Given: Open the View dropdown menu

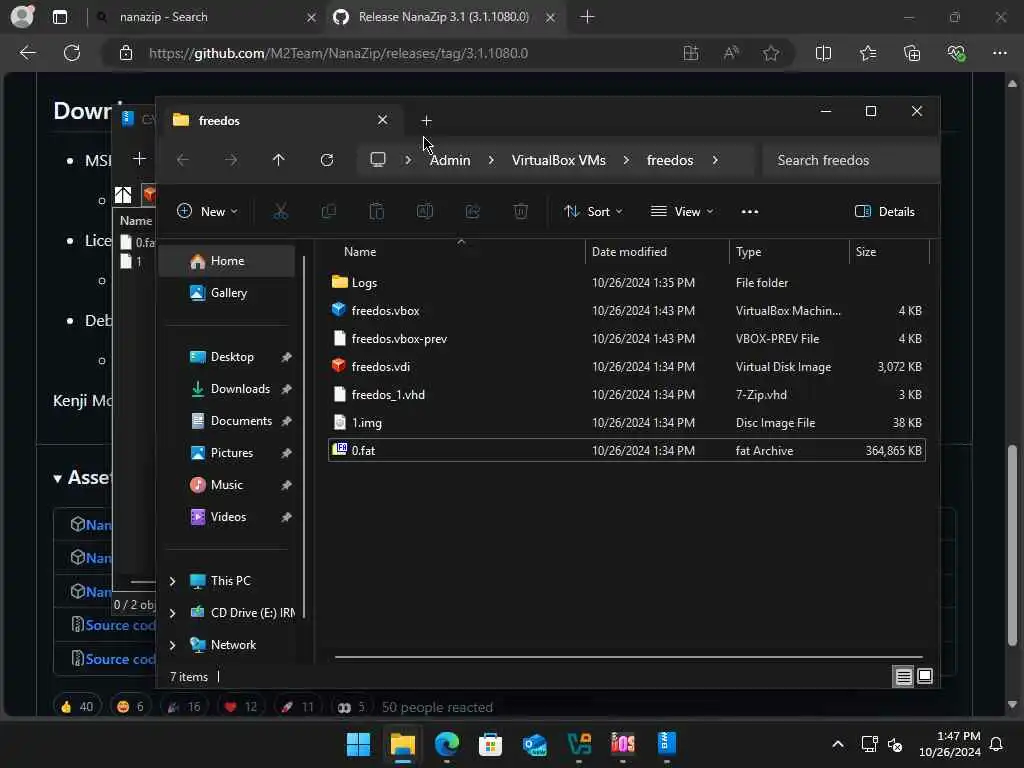Looking at the screenshot, I should click(682, 212).
